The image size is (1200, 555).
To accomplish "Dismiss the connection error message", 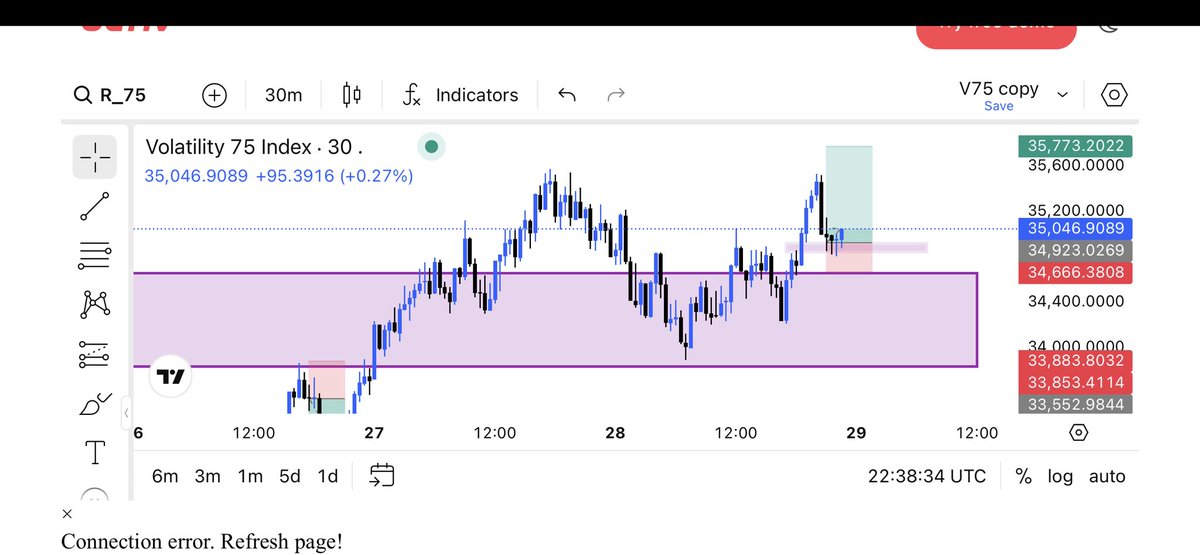I will tap(67, 514).
